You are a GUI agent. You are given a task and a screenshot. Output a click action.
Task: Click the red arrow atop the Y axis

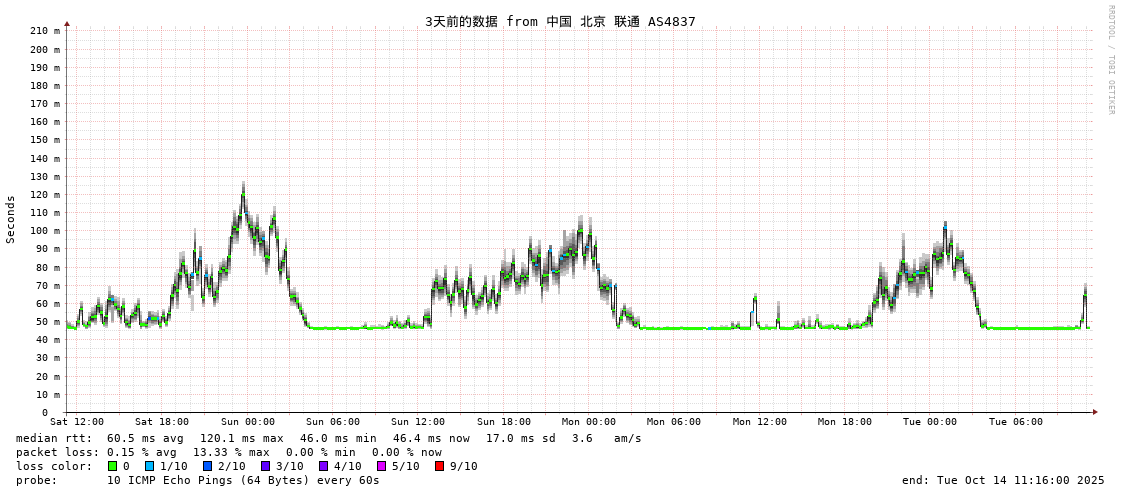point(67,23)
